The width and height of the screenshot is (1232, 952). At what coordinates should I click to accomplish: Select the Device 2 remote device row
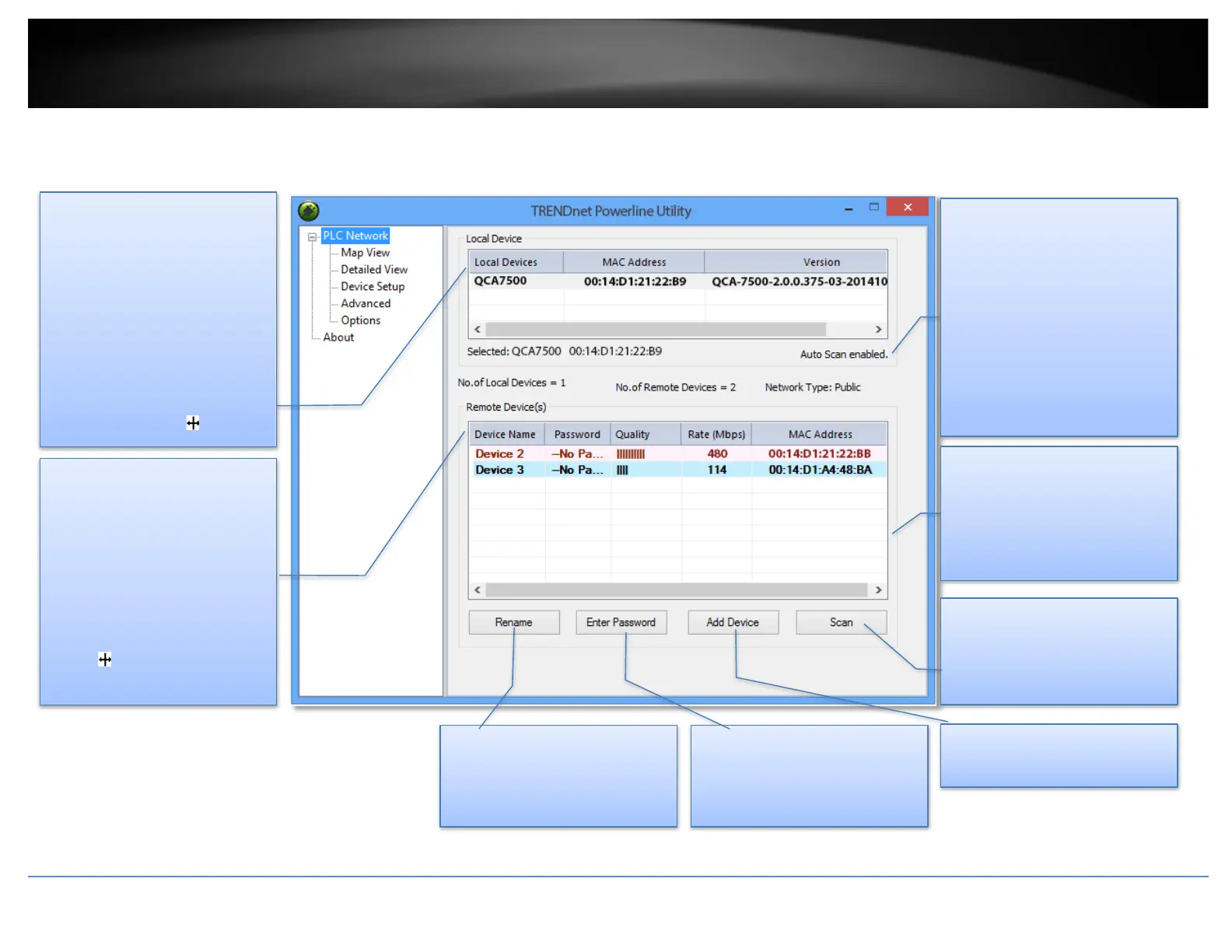coord(678,453)
